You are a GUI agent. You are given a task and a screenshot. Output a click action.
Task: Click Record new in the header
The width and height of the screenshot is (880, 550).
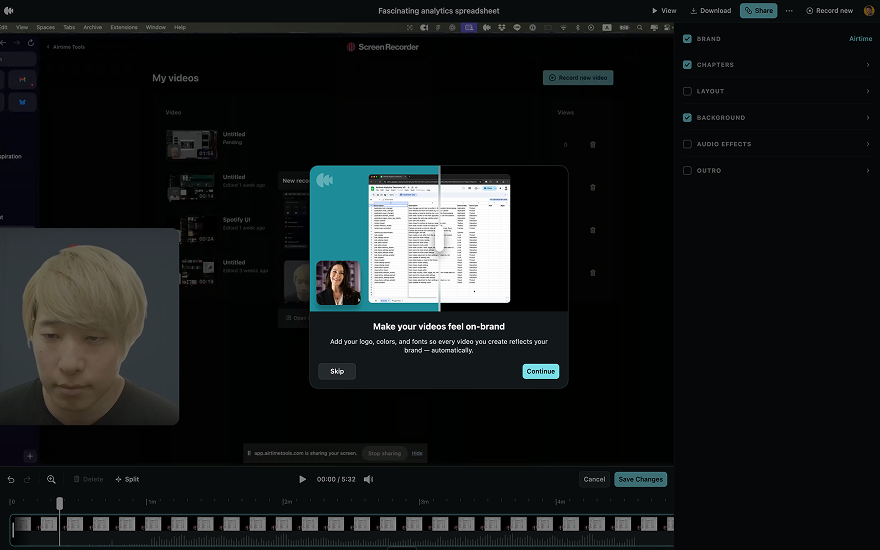pos(830,10)
